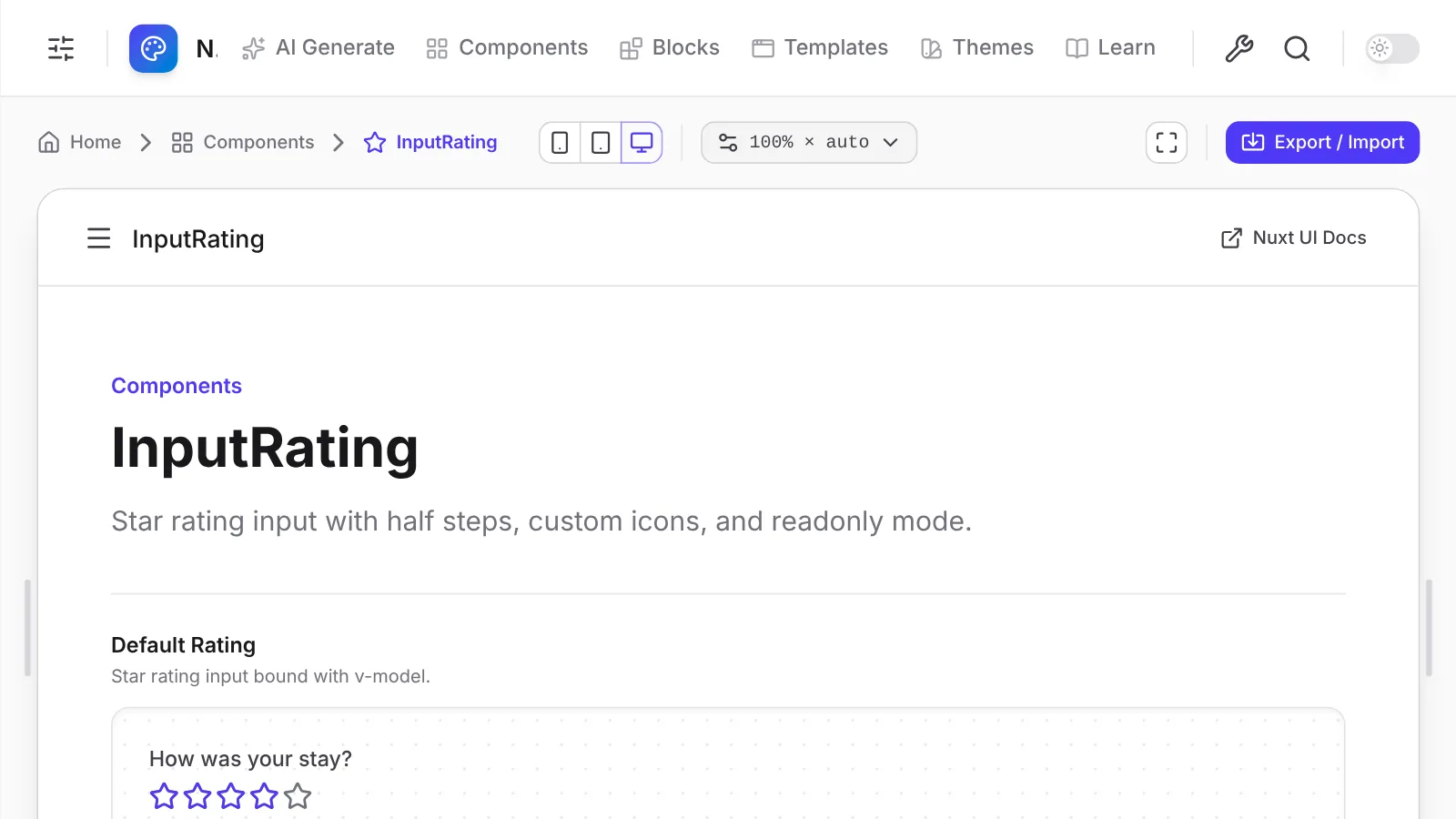Open the Components menu in the top nav
This screenshot has width=1456, height=819.
[507, 47]
